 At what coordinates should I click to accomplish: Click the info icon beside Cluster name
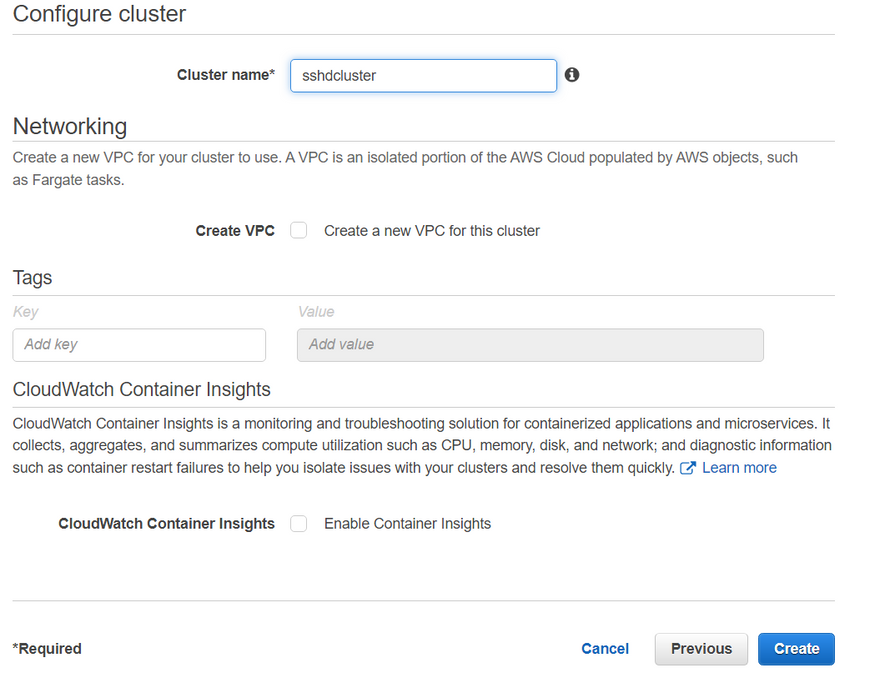[572, 75]
